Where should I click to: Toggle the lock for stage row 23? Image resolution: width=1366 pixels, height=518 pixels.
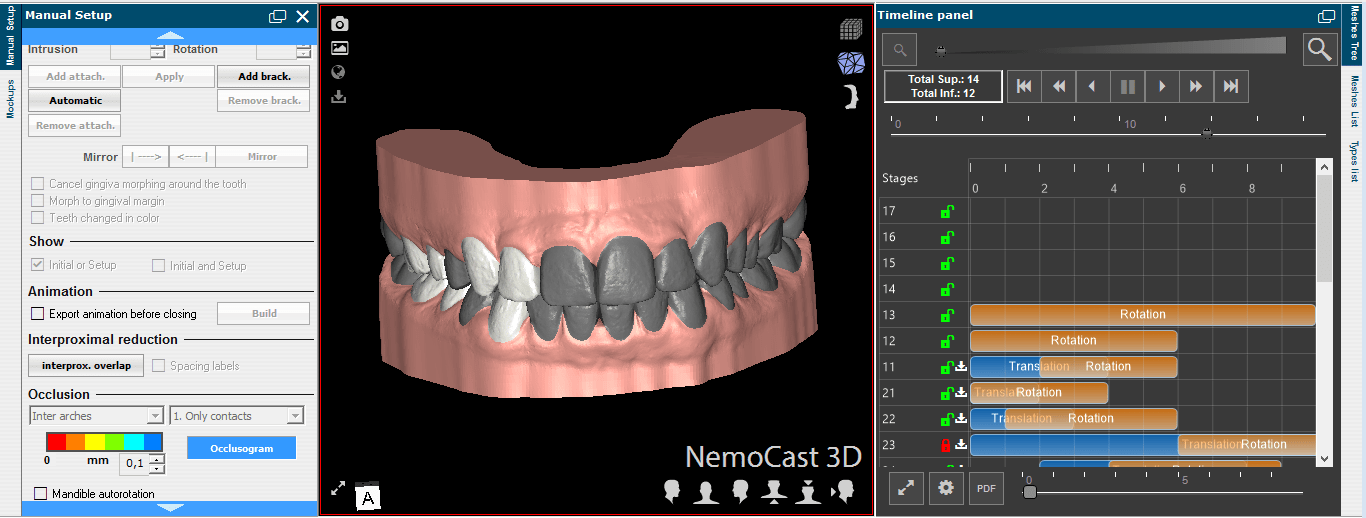[x=945, y=445]
